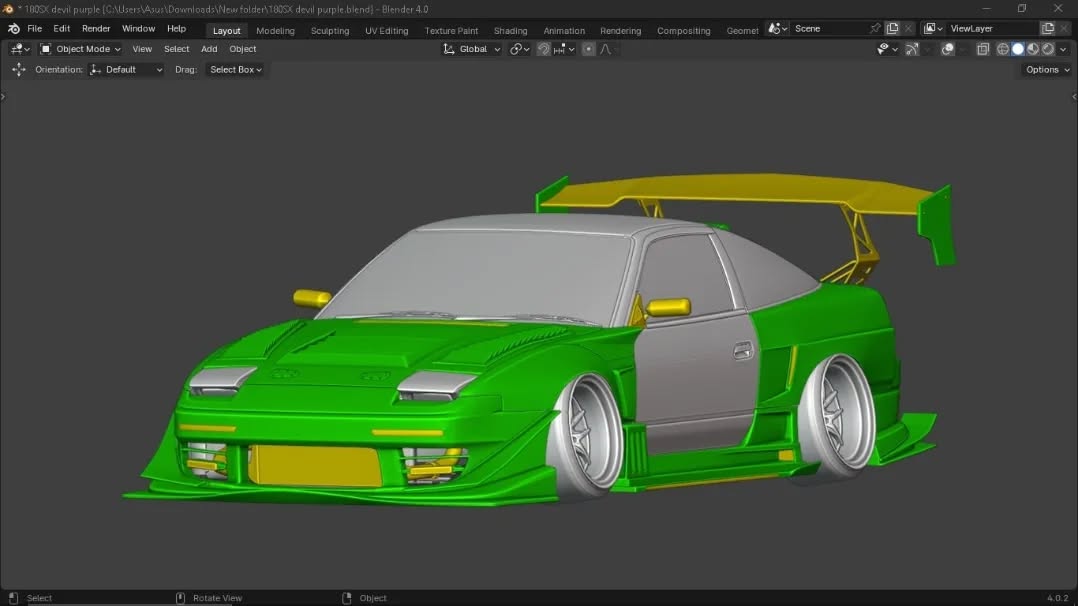1078x606 pixels.
Task: Select material preview viewport shading
Action: point(1033,49)
